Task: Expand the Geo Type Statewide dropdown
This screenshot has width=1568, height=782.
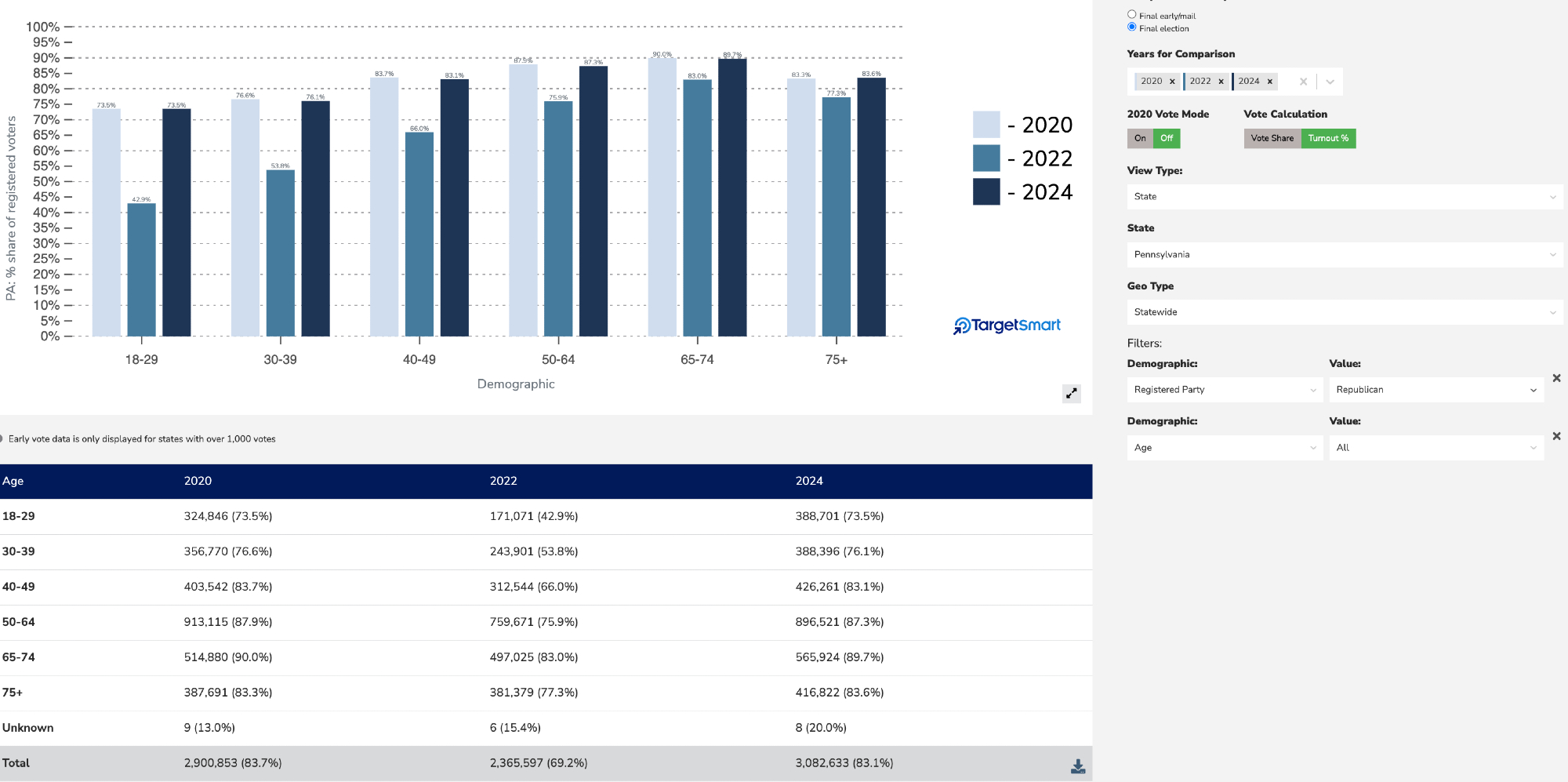Action: 1344,312
